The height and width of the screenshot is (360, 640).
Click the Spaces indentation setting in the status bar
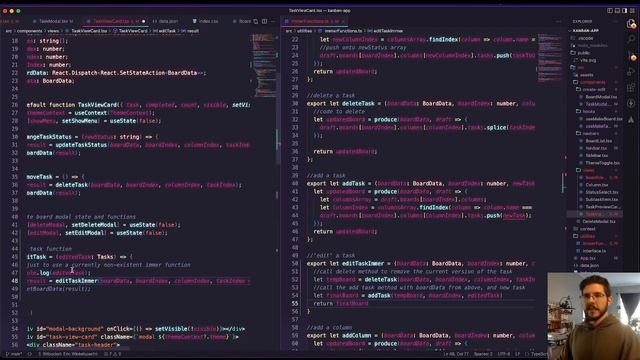[483, 354]
